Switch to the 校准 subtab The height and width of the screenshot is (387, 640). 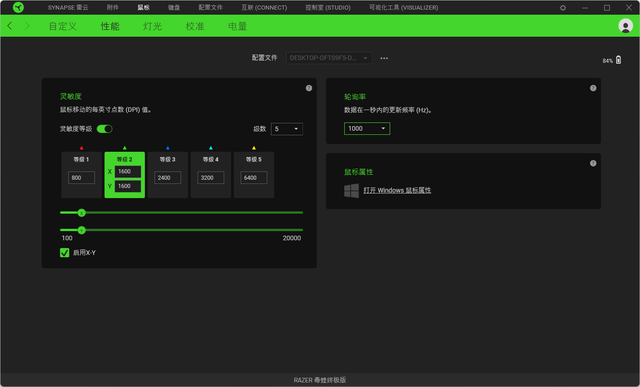point(195,26)
